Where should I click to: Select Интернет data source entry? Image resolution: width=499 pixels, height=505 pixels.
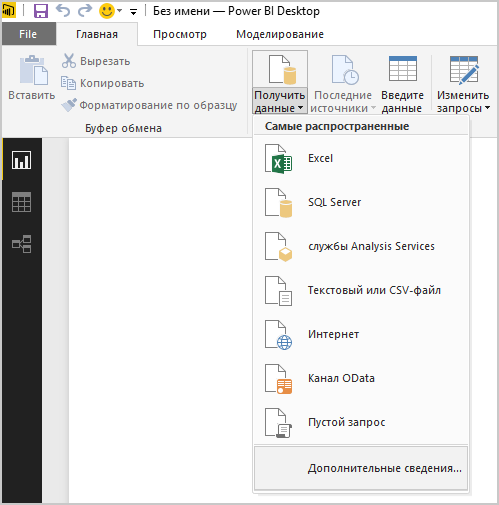click(361, 334)
